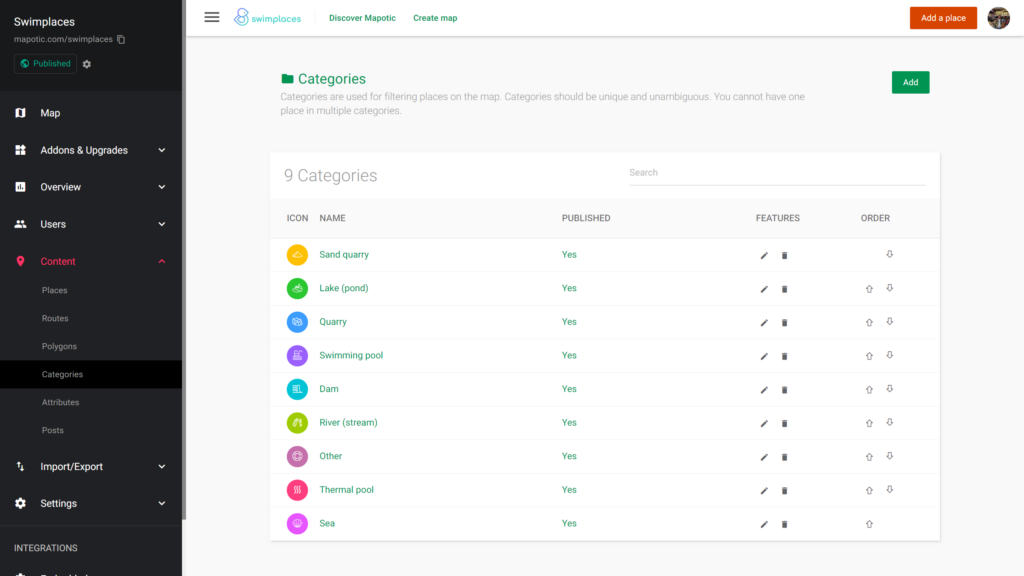
Task: Click the Swimplaces logo
Action: pos(268,18)
